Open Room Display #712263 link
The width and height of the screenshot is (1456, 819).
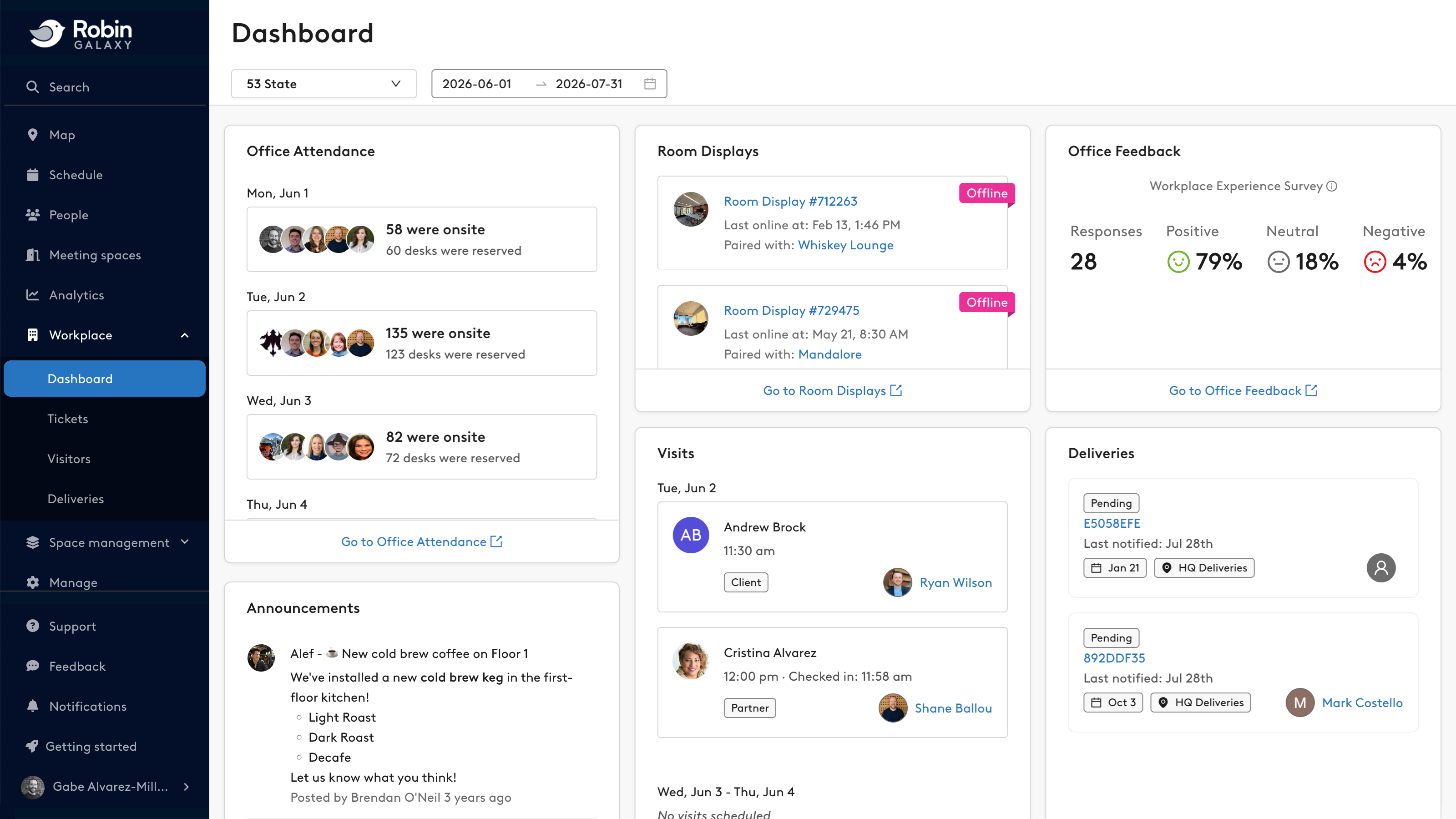point(790,201)
